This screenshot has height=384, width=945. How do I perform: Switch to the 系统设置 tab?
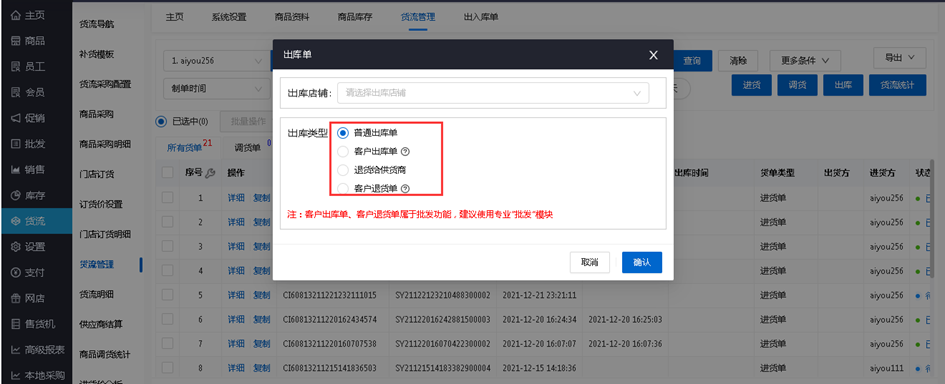pyautogui.click(x=229, y=17)
